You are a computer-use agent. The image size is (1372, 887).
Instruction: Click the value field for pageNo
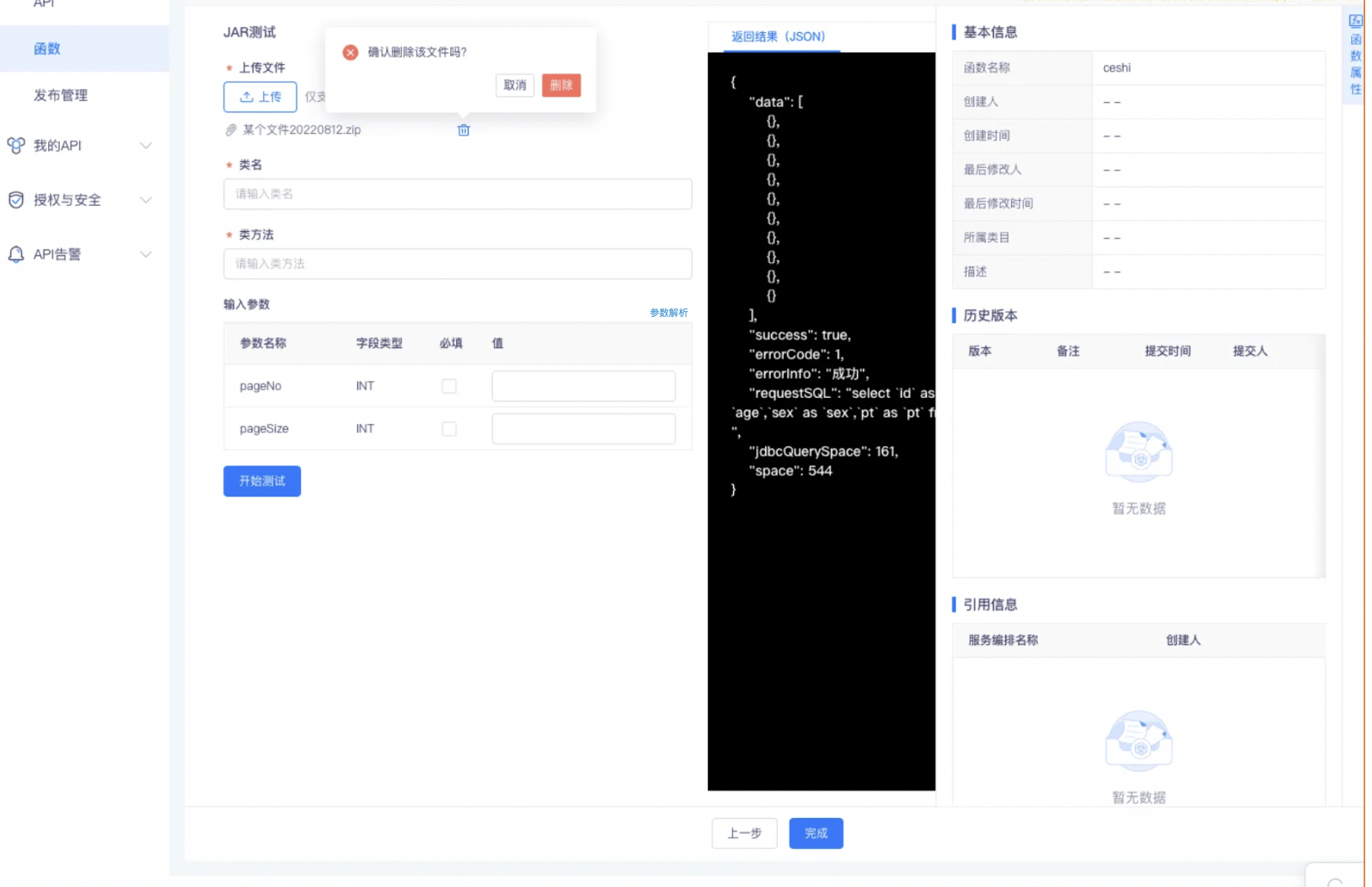tap(583, 386)
